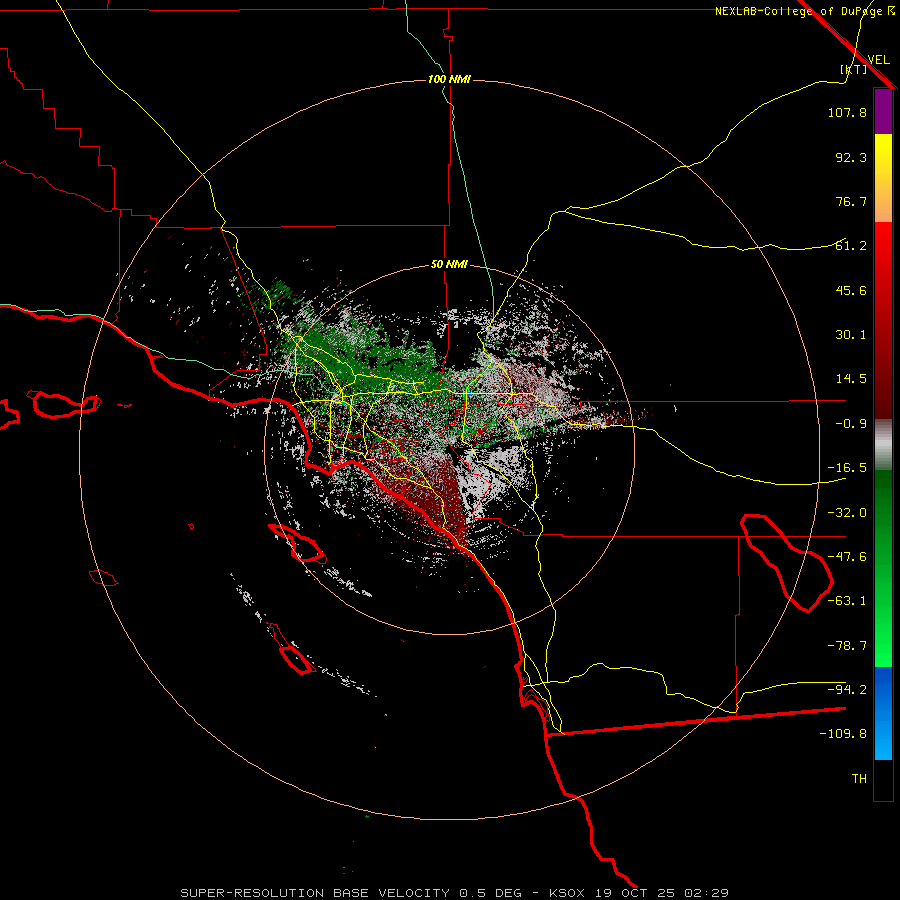Click the -63.1 velocity scale value
900x900 pixels.
tap(847, 601)
